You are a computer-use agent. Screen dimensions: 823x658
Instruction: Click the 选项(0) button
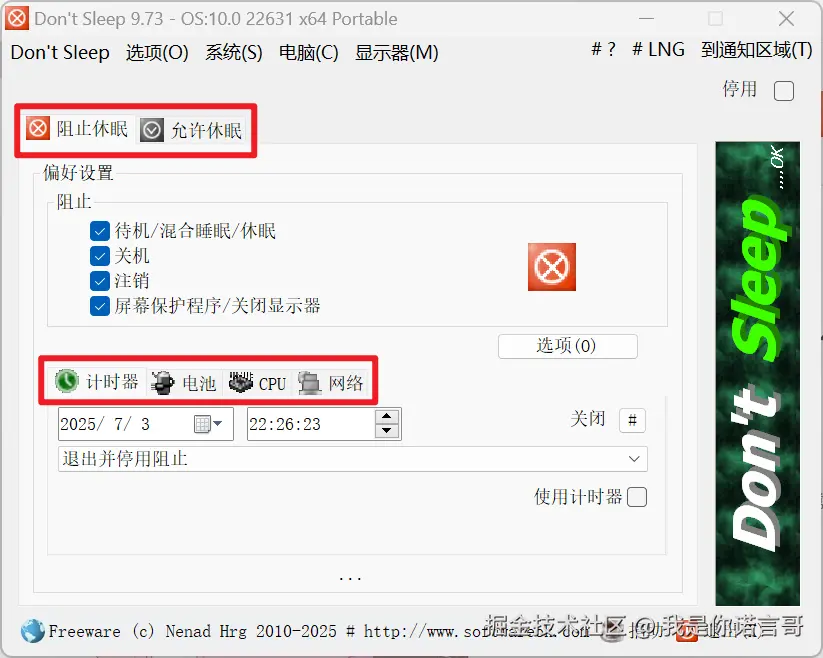567,346
